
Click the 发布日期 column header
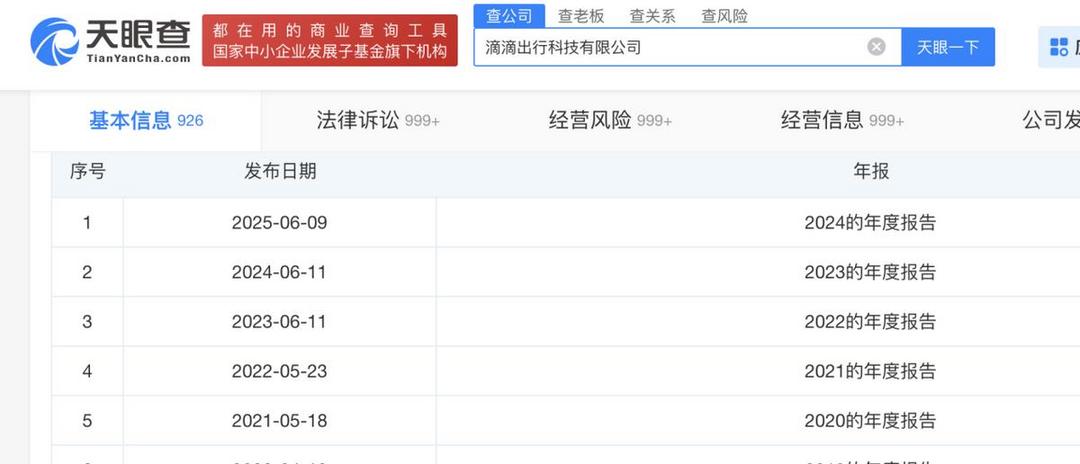[280, 171]
